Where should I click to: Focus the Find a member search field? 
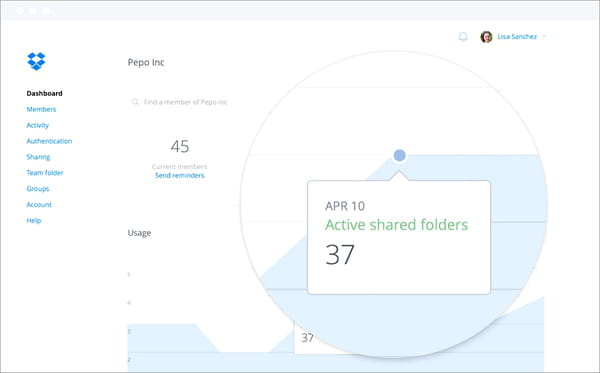point(180,102)
